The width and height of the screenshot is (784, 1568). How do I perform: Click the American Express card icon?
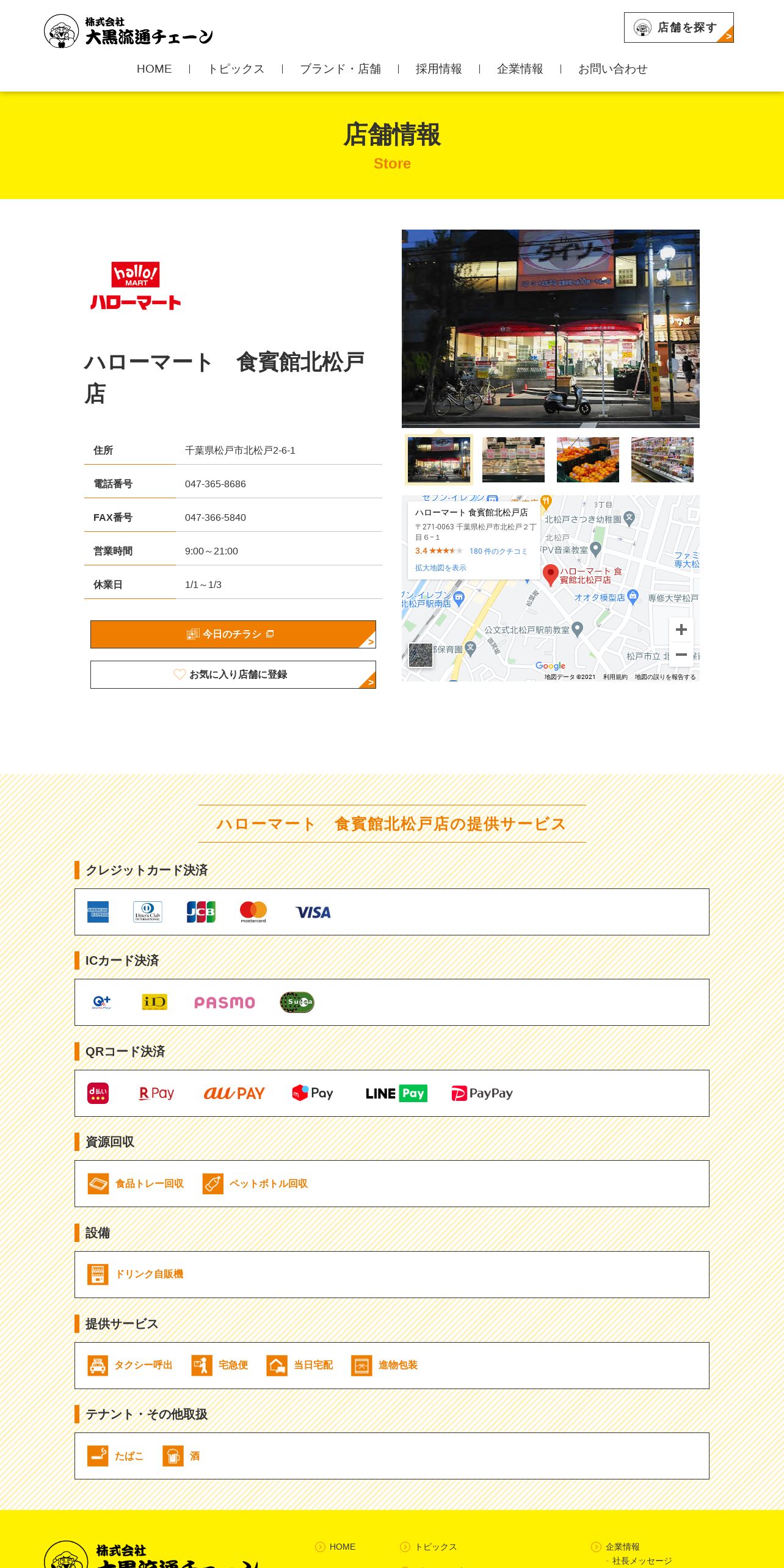(x=98, y=912)
